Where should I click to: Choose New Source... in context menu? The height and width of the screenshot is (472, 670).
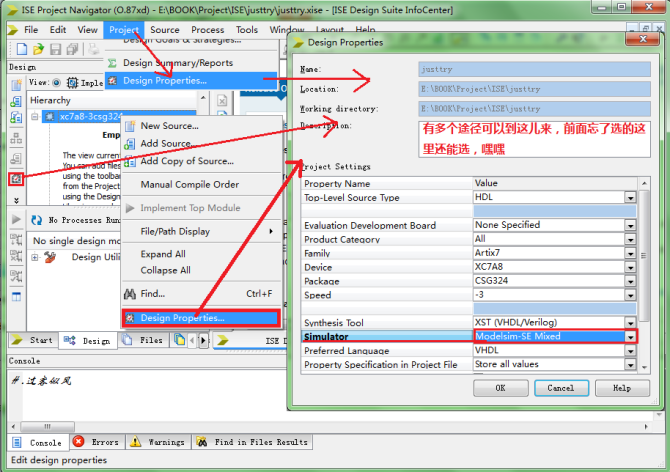coord(202,126)
